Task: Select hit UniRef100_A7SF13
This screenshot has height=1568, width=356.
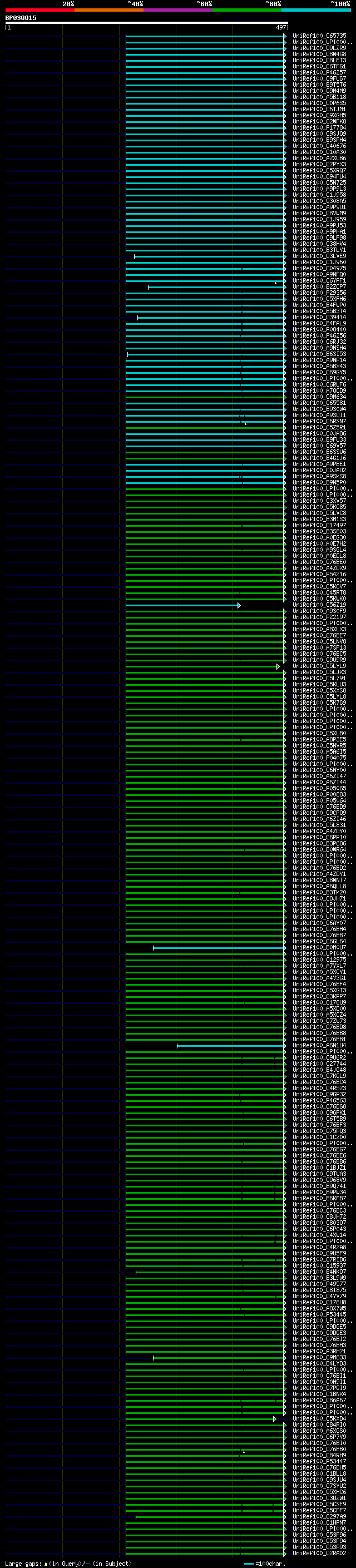Action: point(319,648)
